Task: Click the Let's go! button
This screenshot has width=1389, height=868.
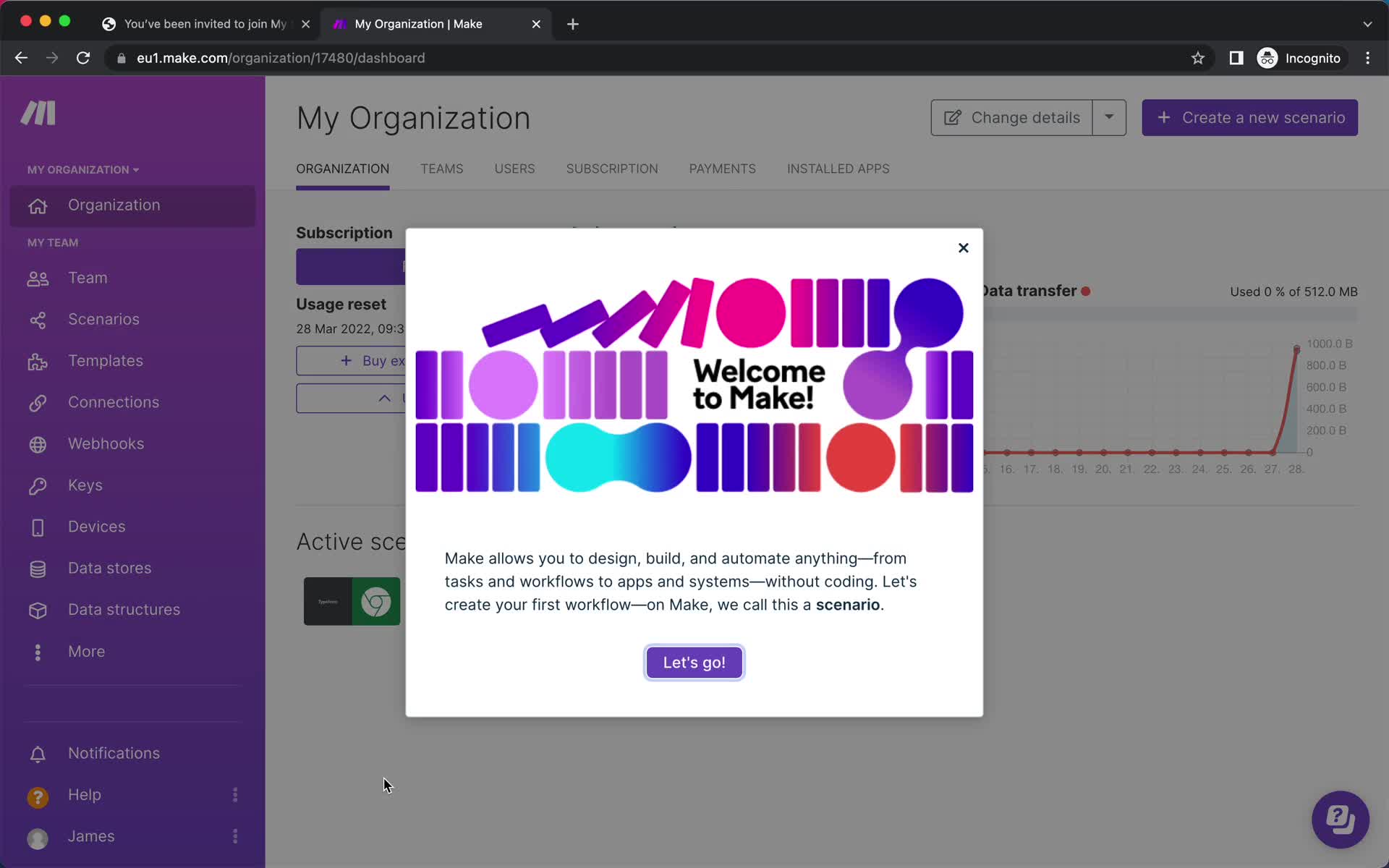Action: (x=694, y=663)
